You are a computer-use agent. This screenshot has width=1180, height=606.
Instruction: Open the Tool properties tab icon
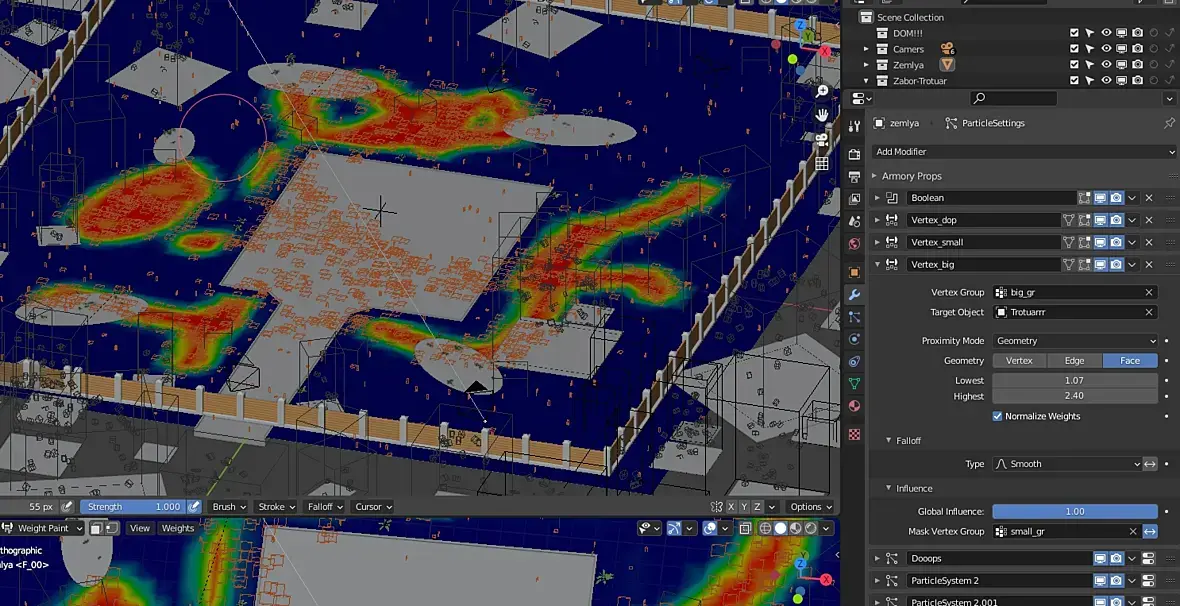click(x=854, y=126)
